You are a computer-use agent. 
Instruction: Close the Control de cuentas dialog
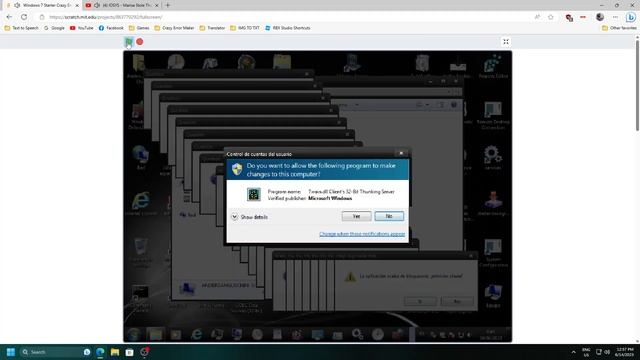(401, 153)
